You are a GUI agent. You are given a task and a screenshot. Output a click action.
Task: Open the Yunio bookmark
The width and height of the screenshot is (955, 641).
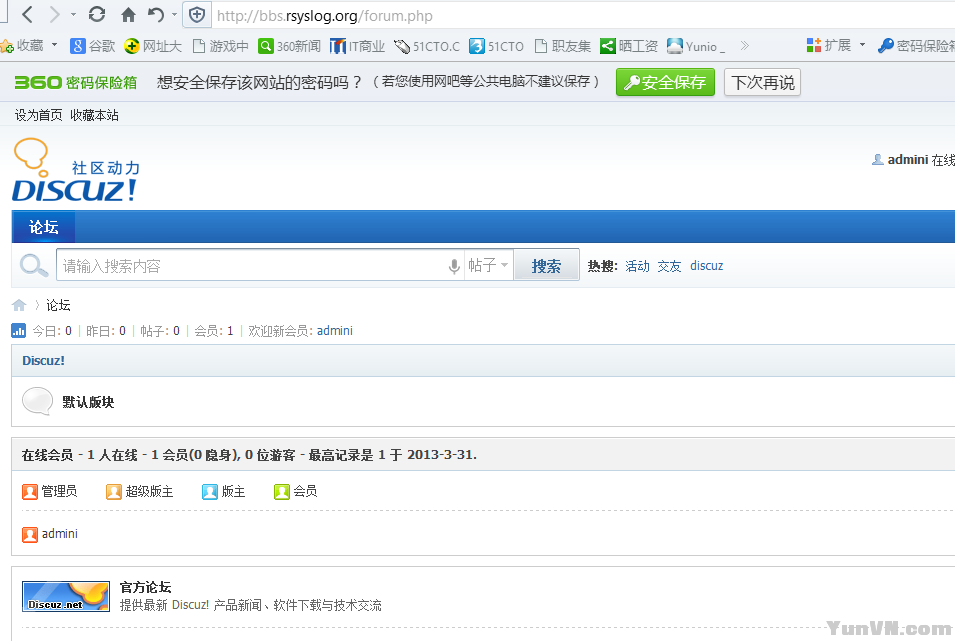pos(696,46)
